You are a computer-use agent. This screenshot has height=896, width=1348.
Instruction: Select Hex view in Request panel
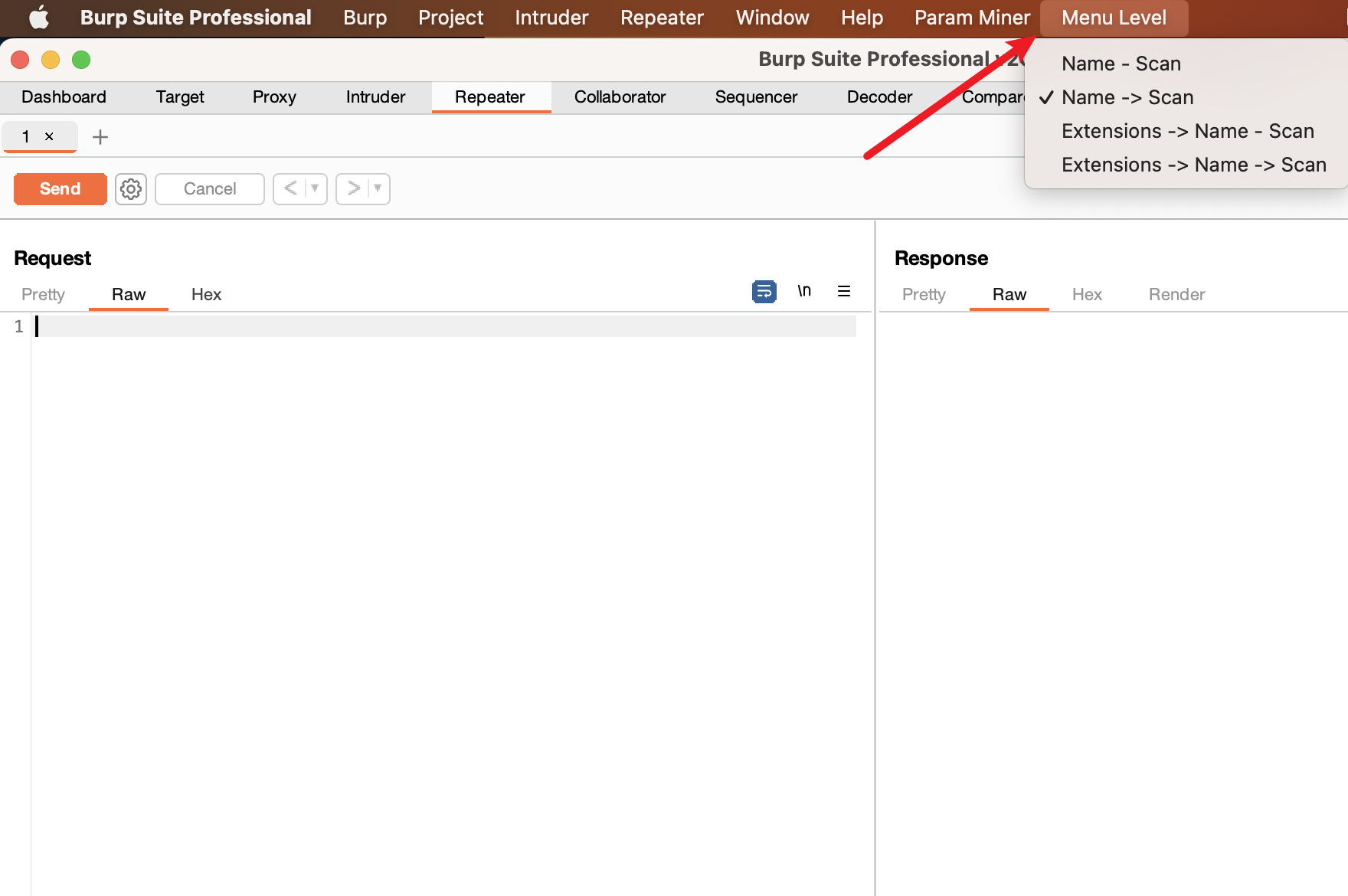(x=206, y=295)
